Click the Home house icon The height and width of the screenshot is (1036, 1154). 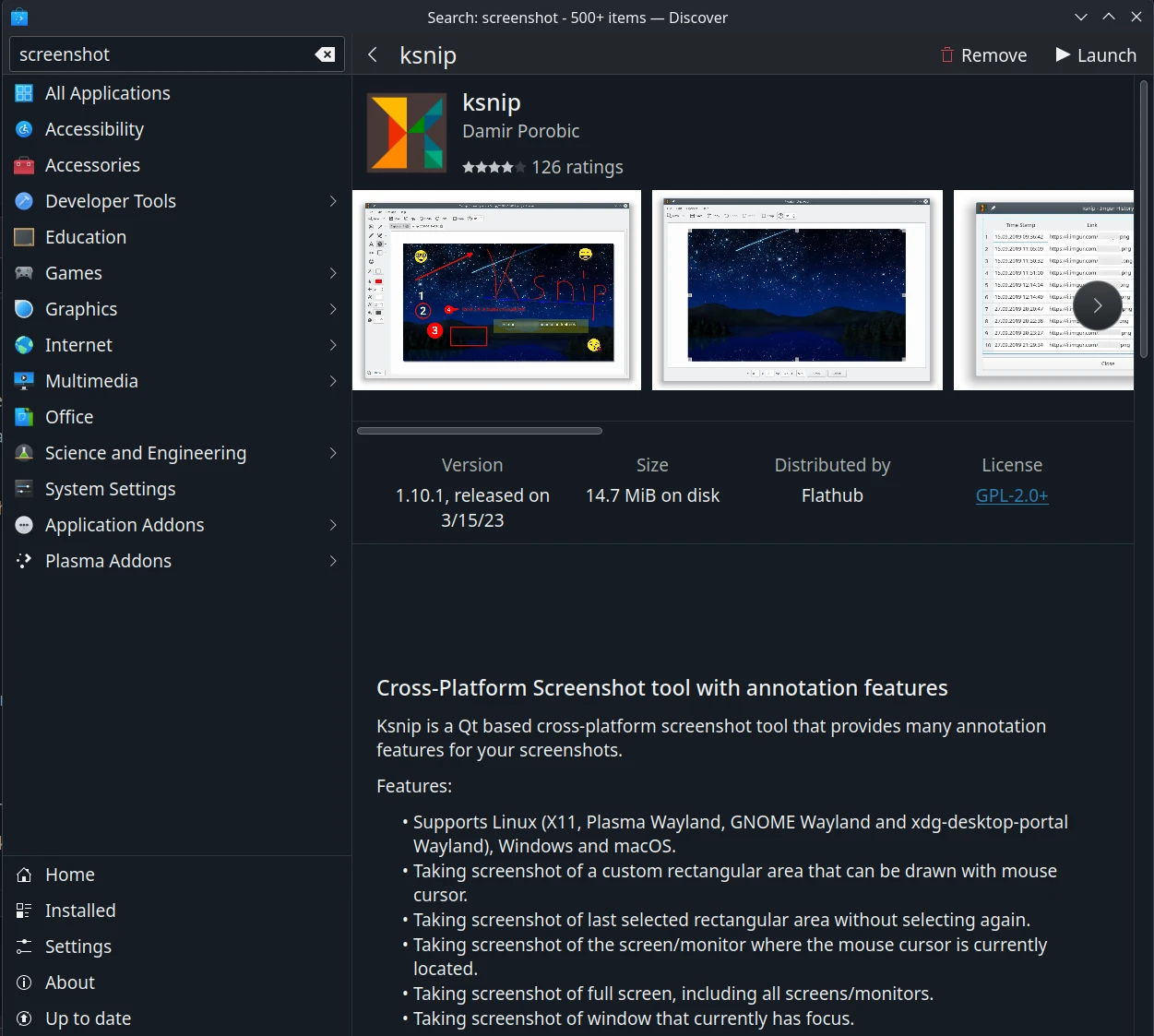[x=25, y=875]
